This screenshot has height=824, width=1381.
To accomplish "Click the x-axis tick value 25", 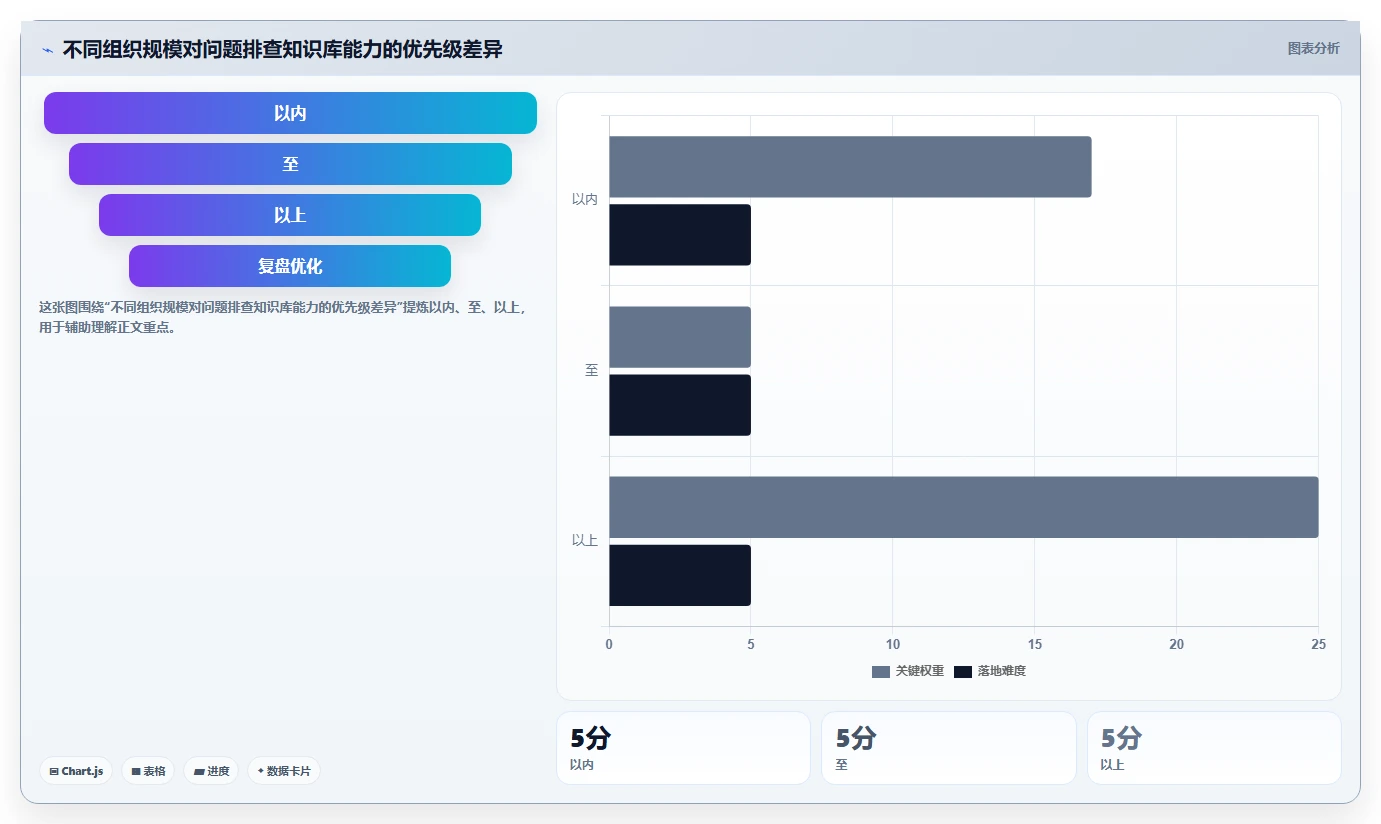I will pyautogui.click(x=1318, y=645).
